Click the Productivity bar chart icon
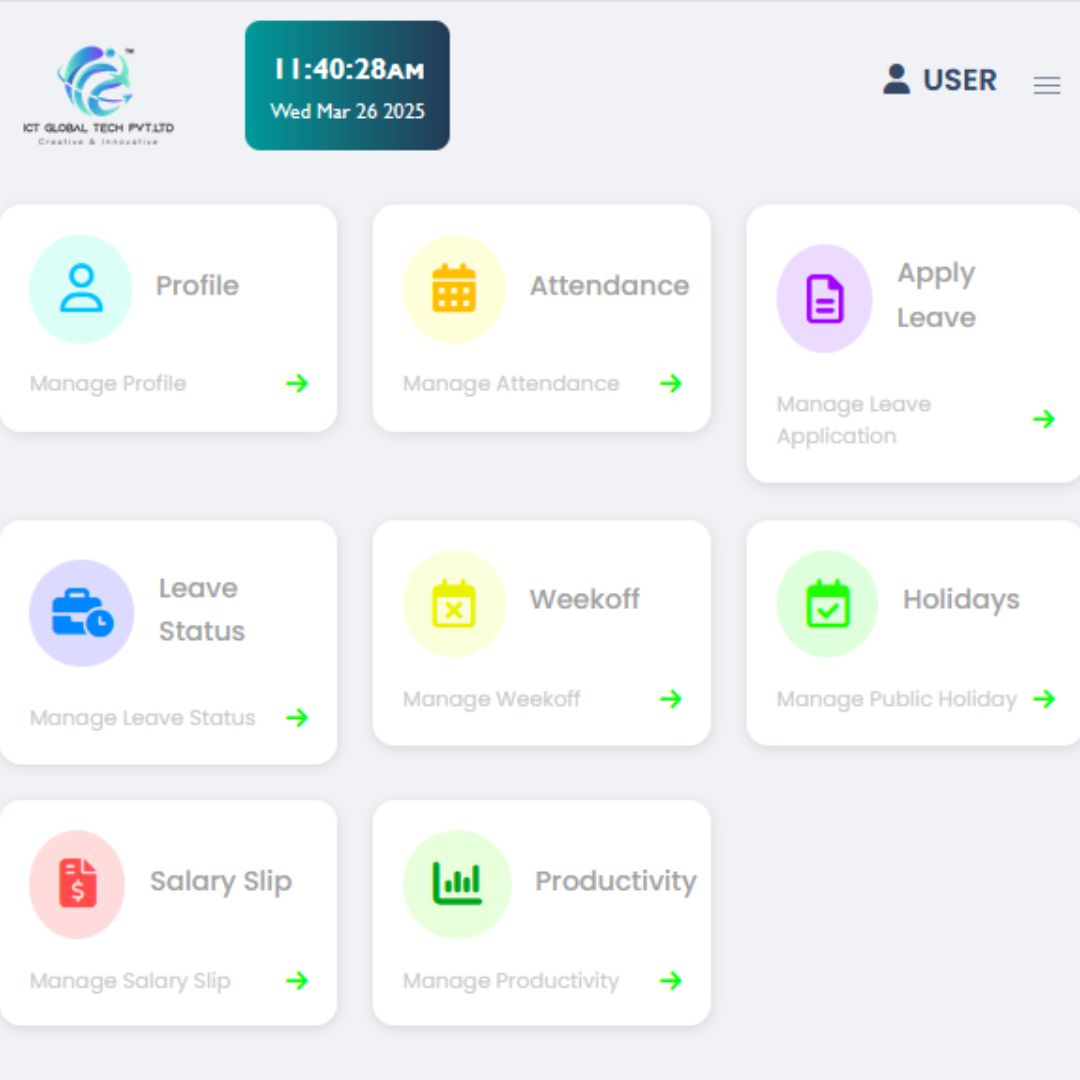This screenshot has width=1080, height=1080. coord(457,883)
